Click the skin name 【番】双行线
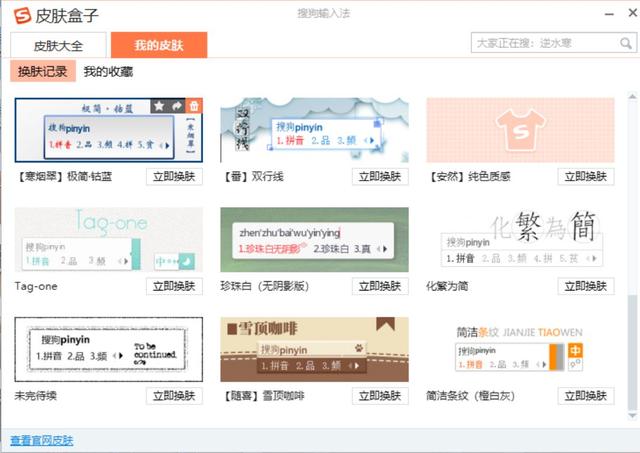Viewport: 640px width, 453px height. 252,176
